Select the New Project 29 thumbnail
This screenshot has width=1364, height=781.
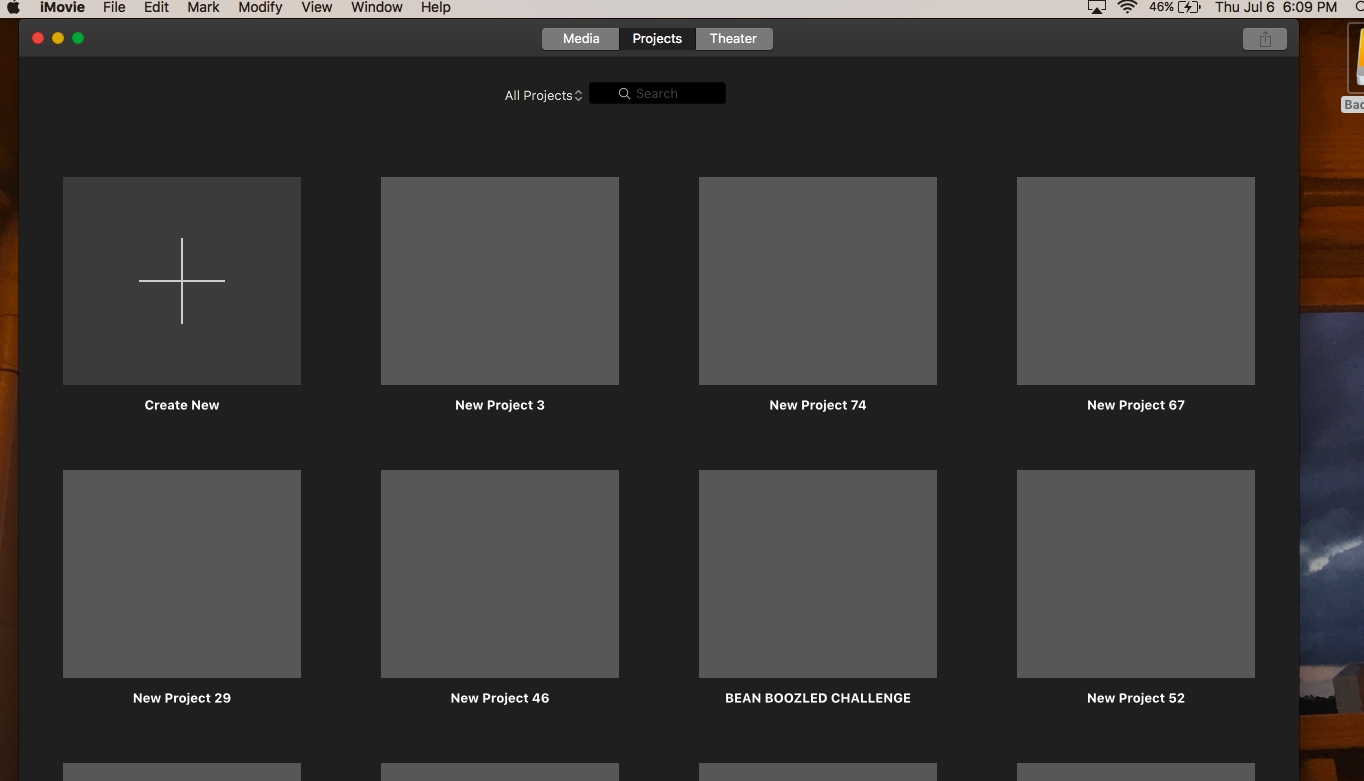click(x=182, y=574)
